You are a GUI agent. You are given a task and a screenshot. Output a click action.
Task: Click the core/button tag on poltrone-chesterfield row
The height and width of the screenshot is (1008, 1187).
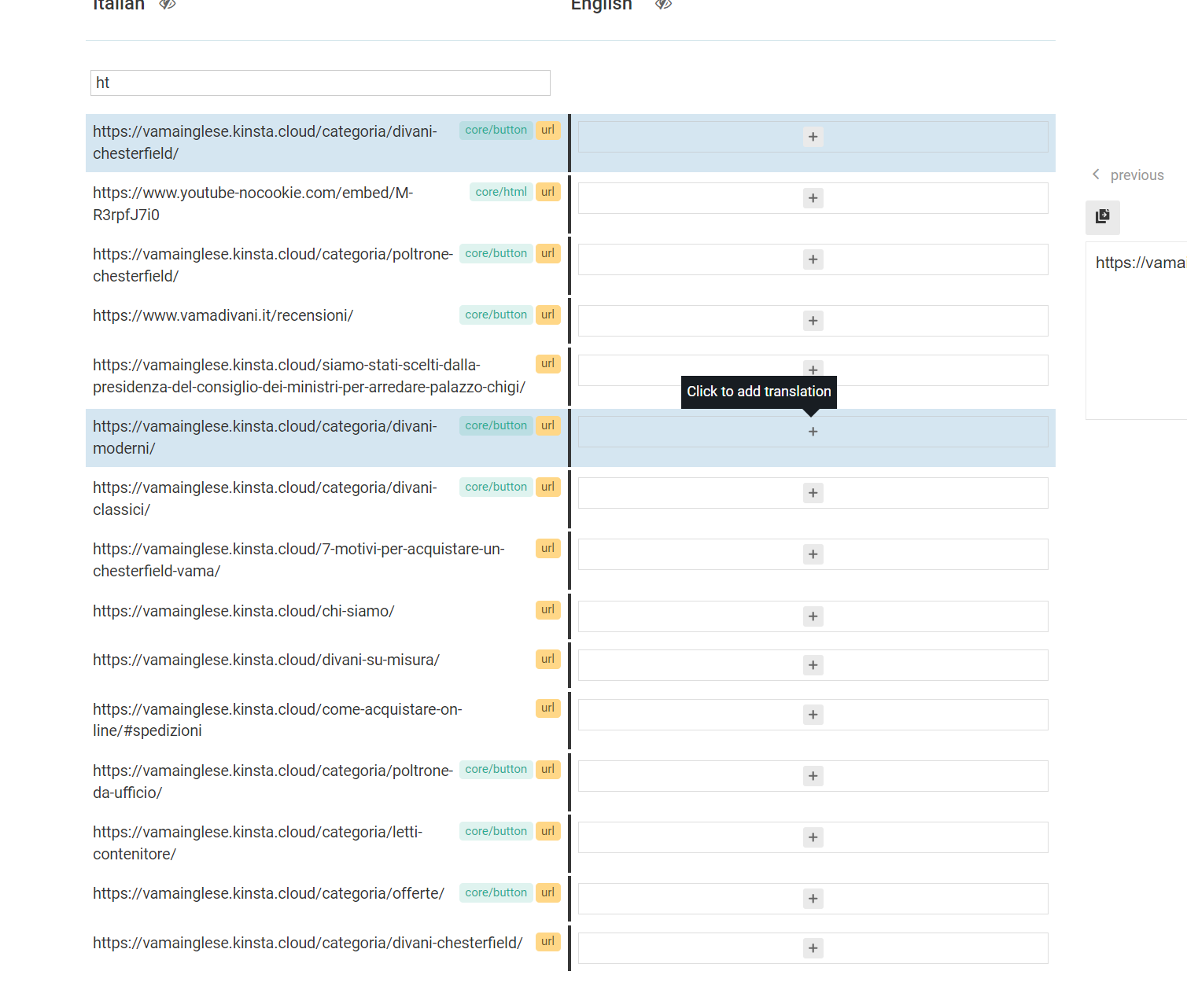496,253
